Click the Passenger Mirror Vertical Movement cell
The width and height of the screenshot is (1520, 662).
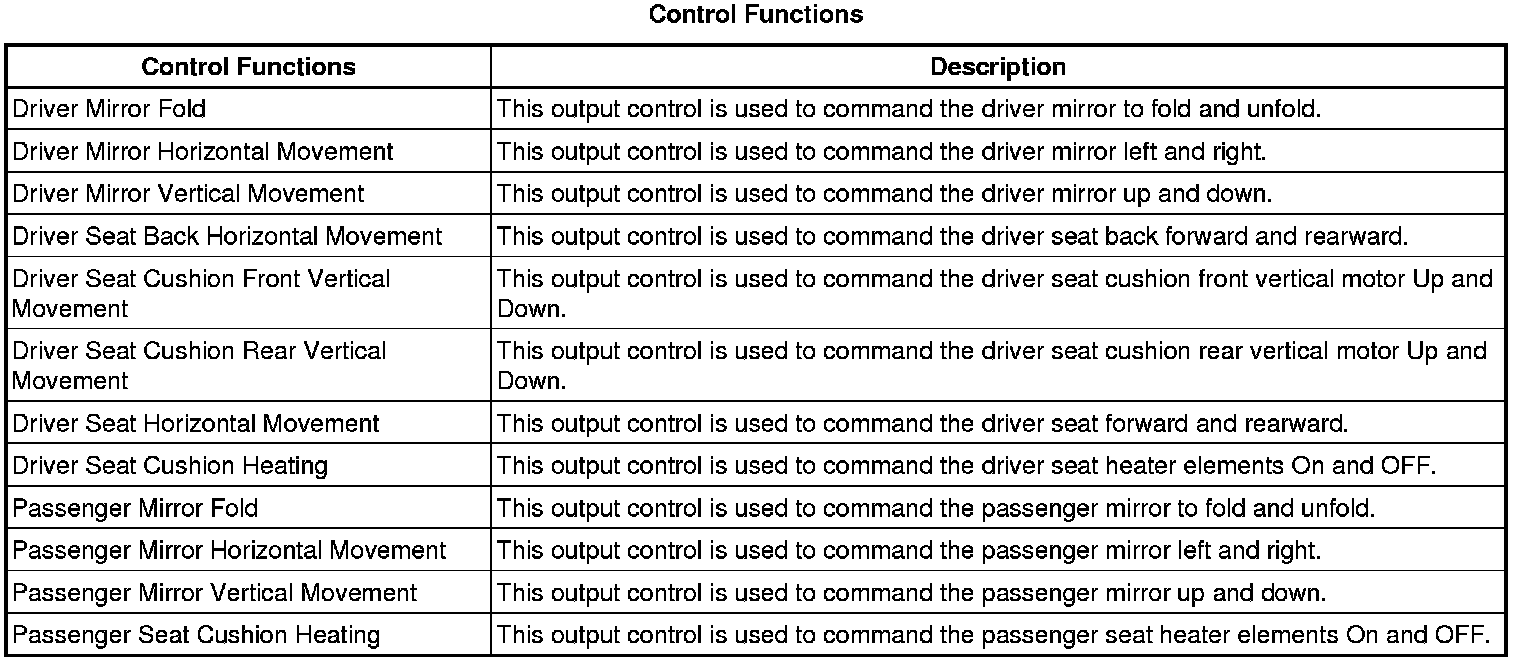215,592
